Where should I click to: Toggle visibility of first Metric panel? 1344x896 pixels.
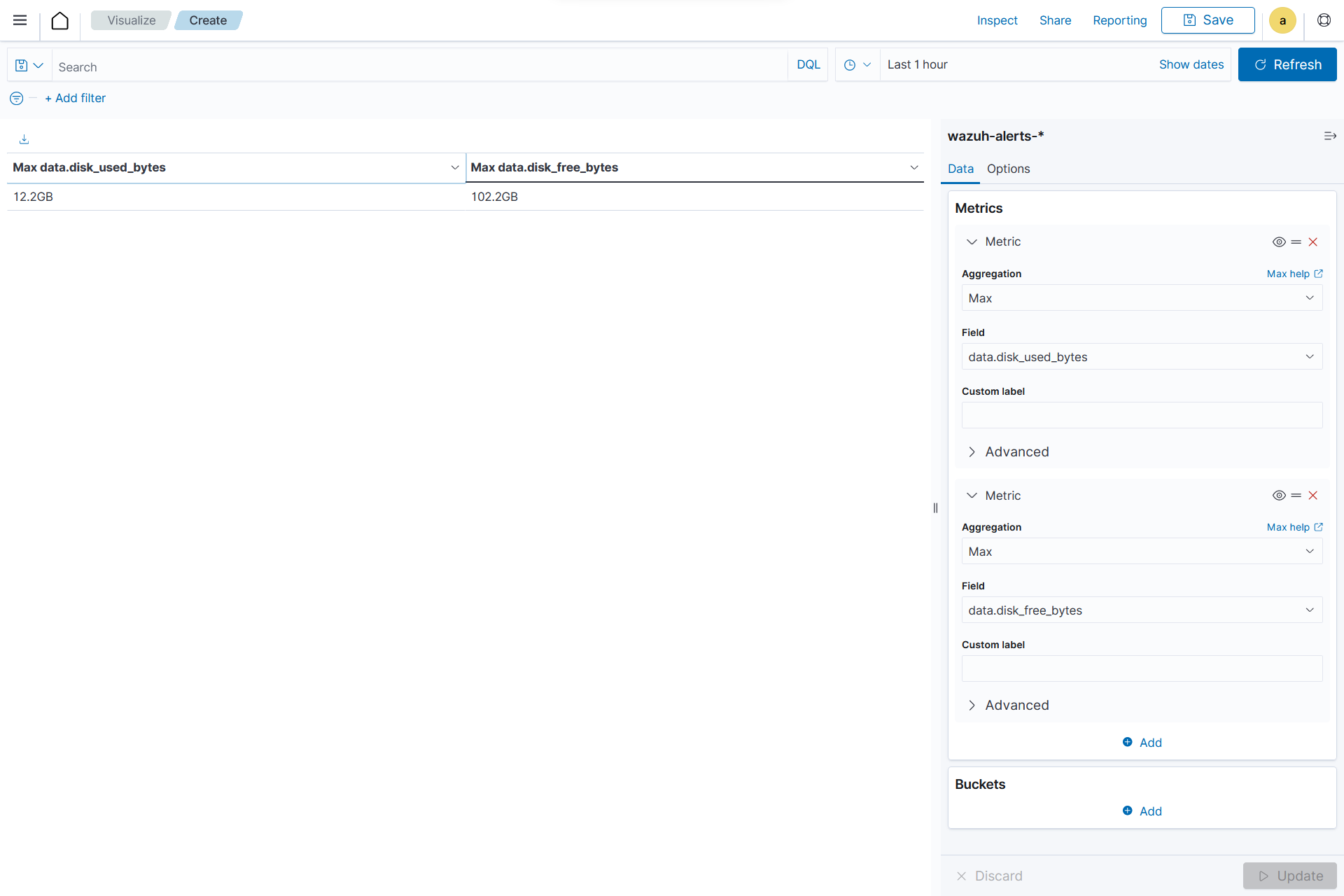click(x=1278, y=242)
